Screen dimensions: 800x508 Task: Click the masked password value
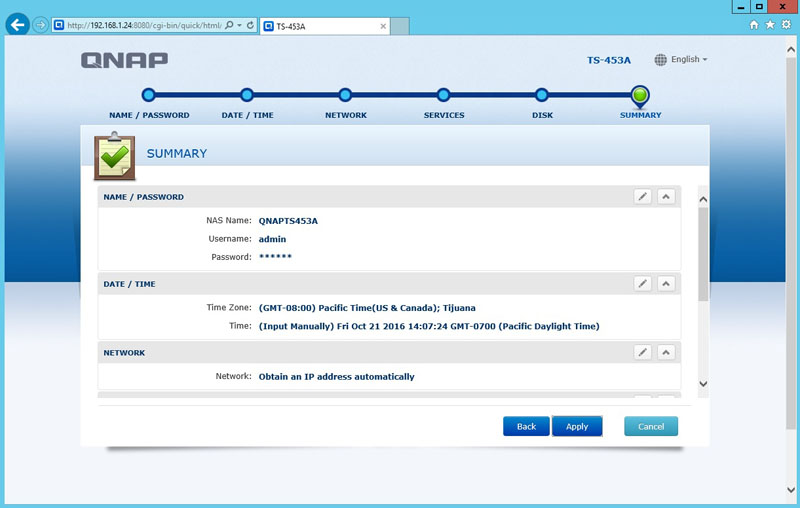tap(275, 257)
